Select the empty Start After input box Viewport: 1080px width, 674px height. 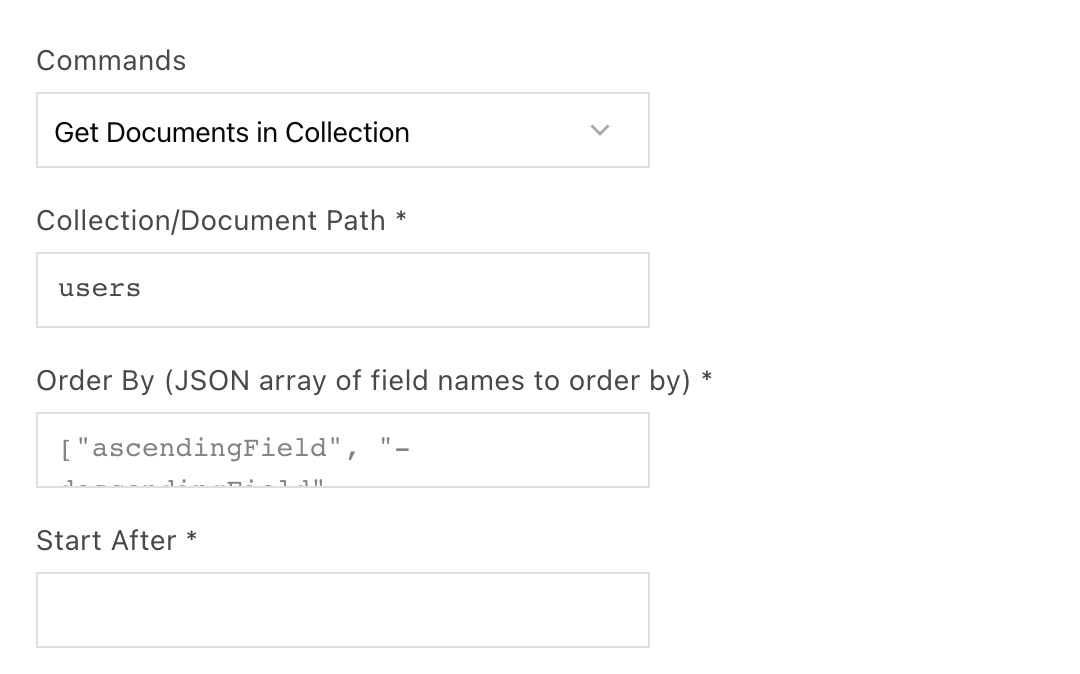coord(343,610)
